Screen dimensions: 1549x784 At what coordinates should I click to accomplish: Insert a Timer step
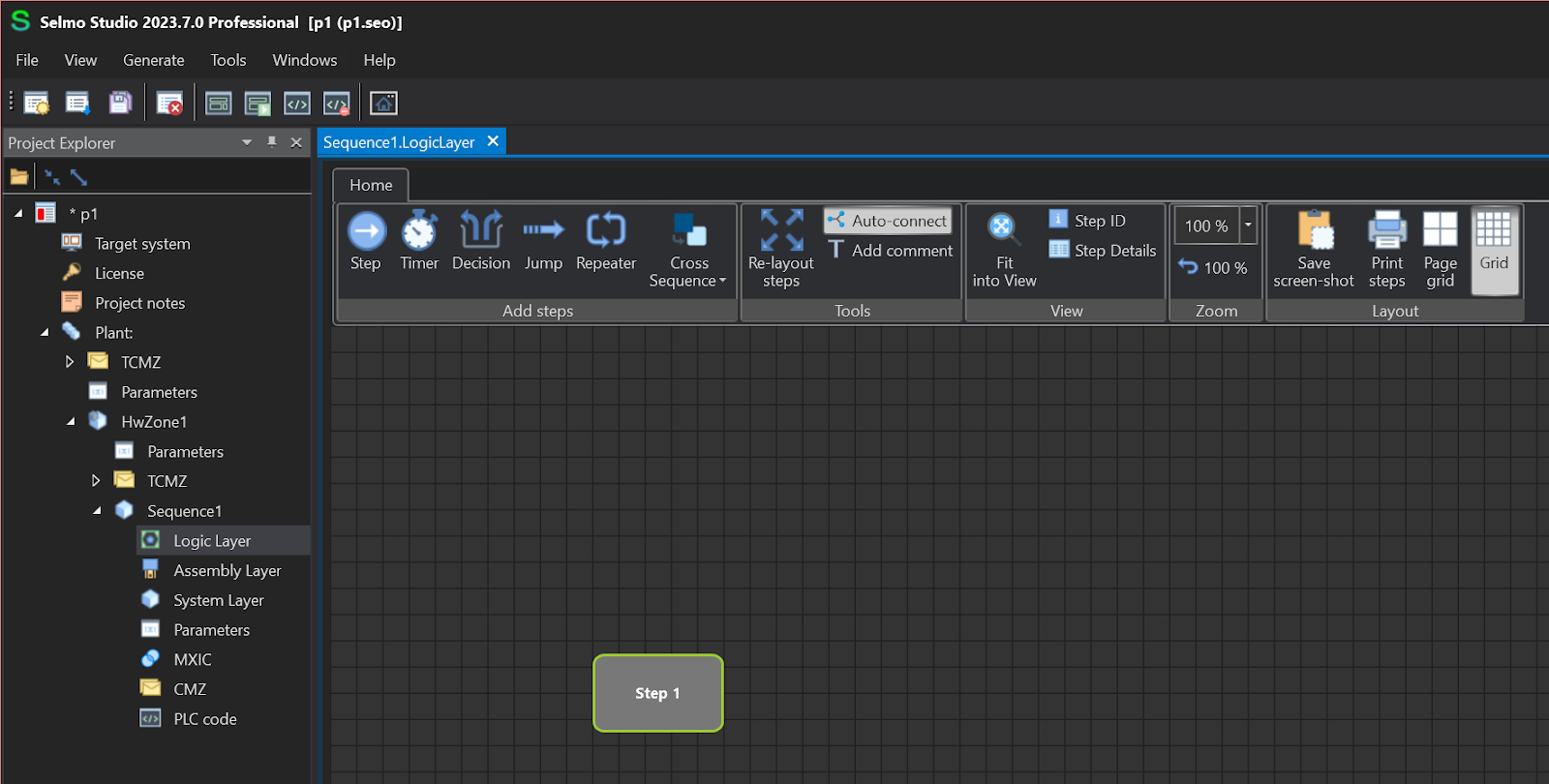tap(419, 242)
